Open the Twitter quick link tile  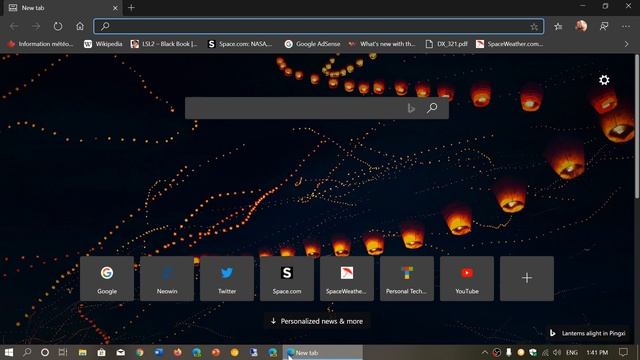coord(227,278)
